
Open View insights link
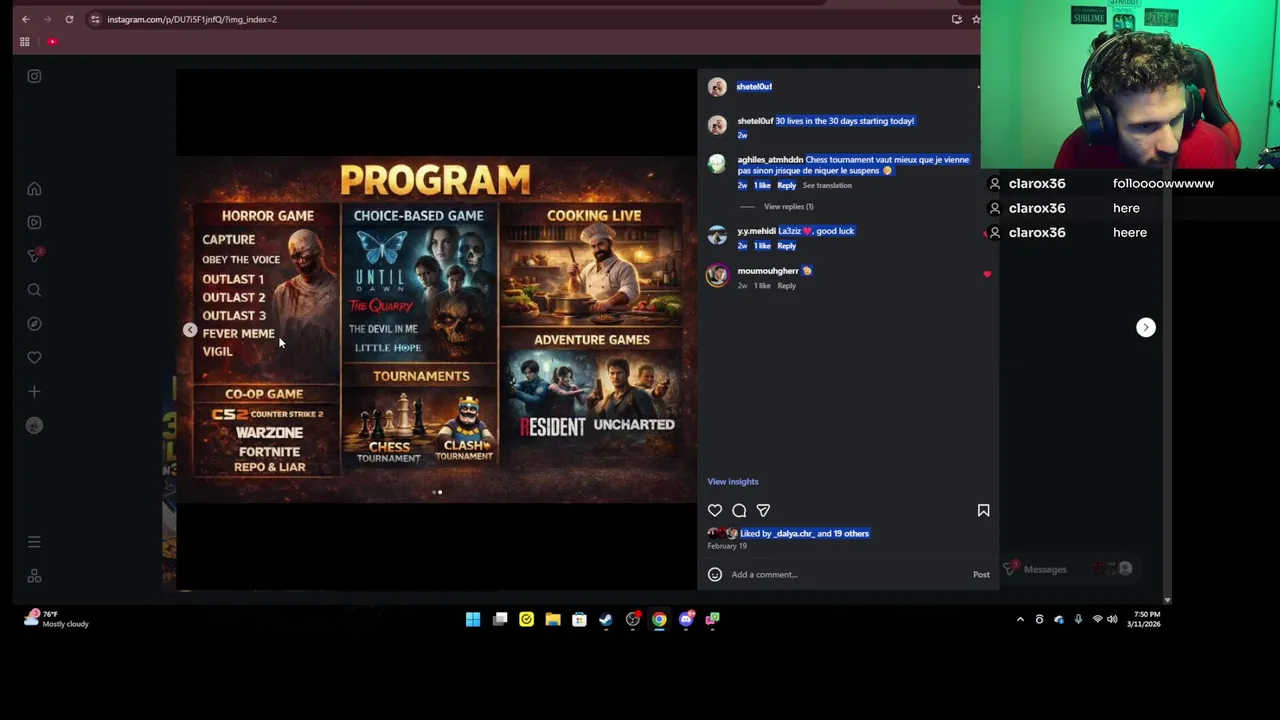pos(733,481)
